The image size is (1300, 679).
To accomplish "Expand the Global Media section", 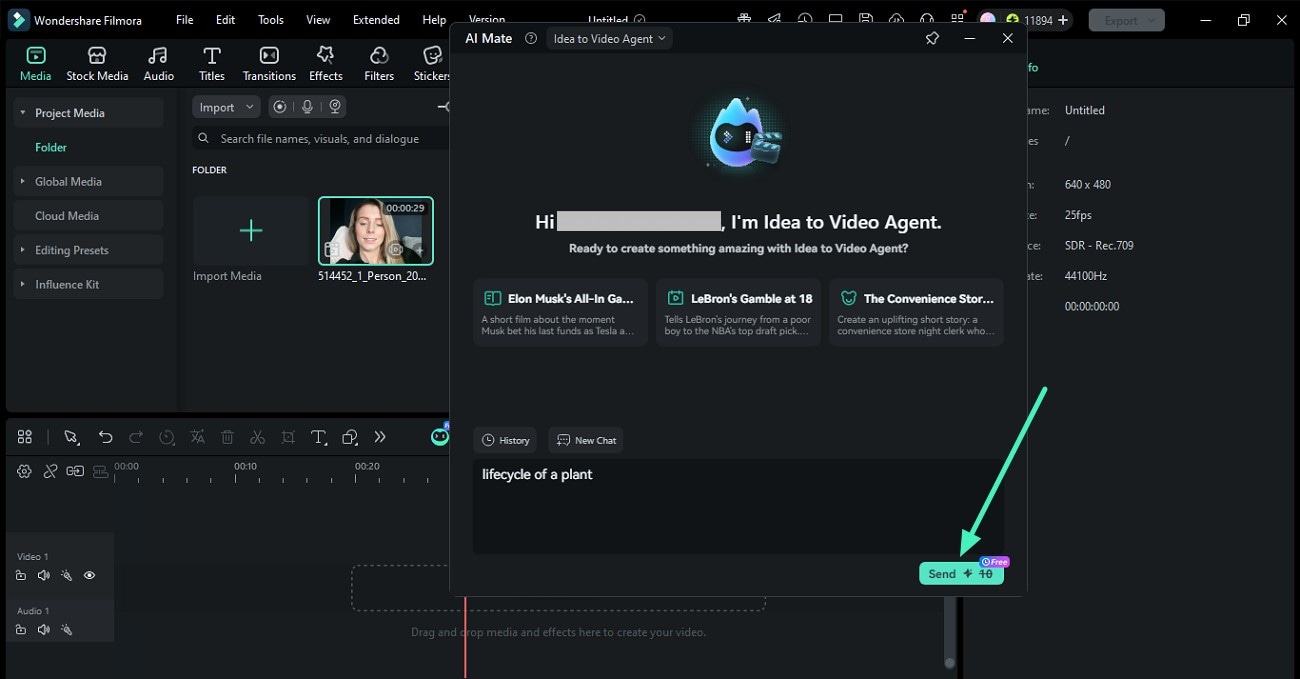I will pyautogui.click(x=23, y=181).
